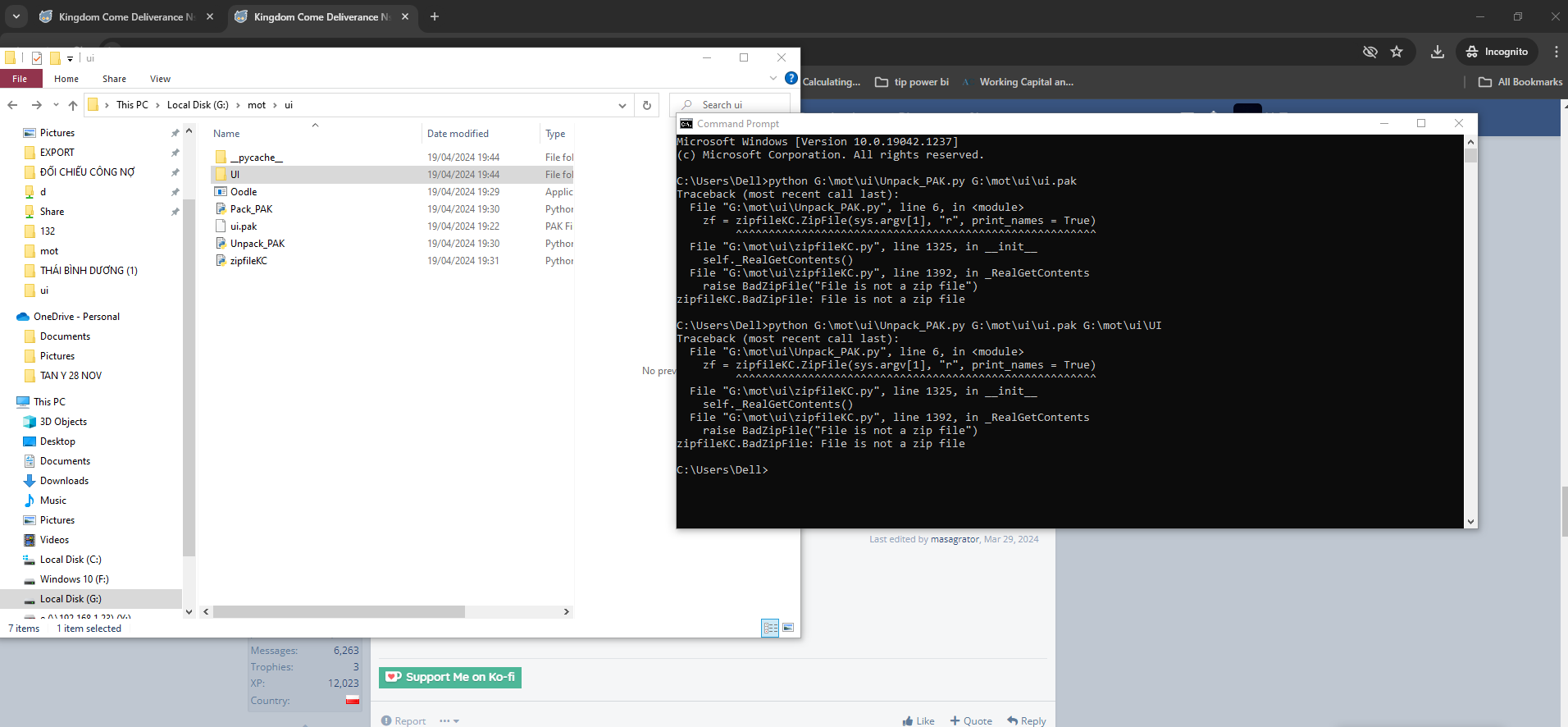Select the Oodle application file icon
The width and height of the screenshot is (1568, 727).
[x=221, y=191]
